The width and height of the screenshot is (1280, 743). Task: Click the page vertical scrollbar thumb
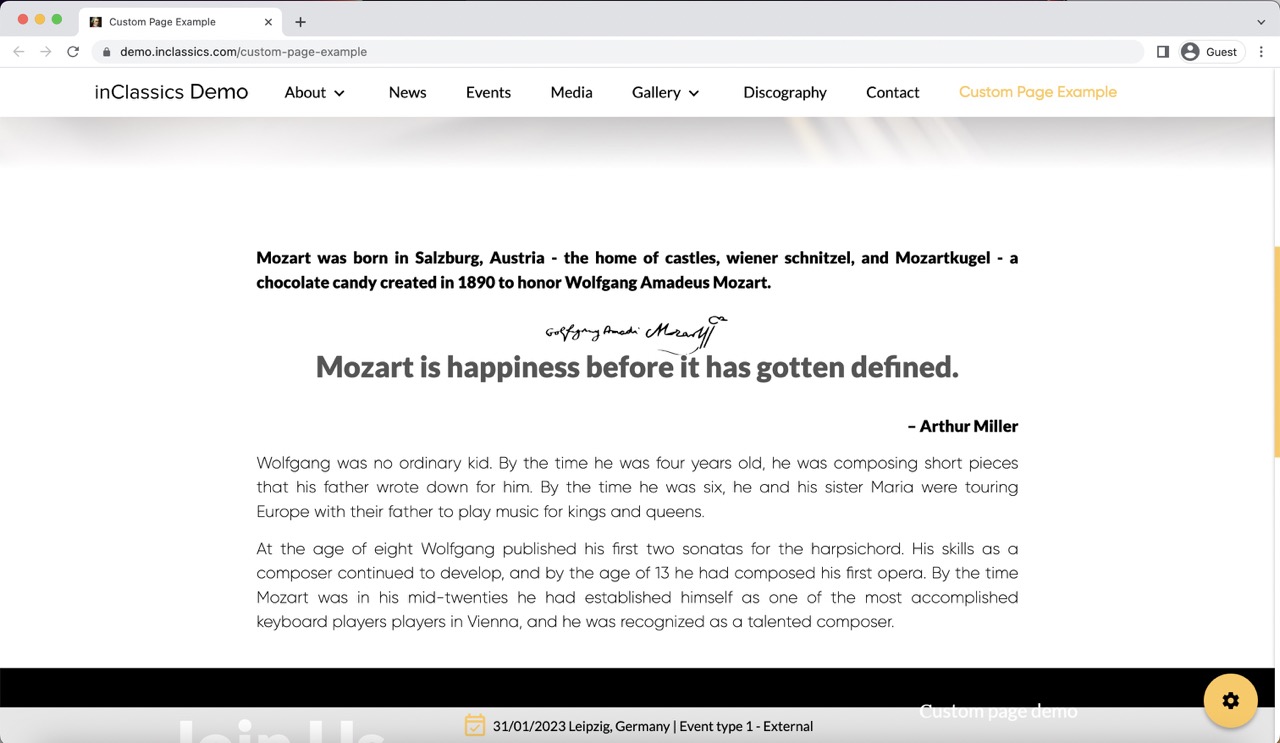(1276, 350)
